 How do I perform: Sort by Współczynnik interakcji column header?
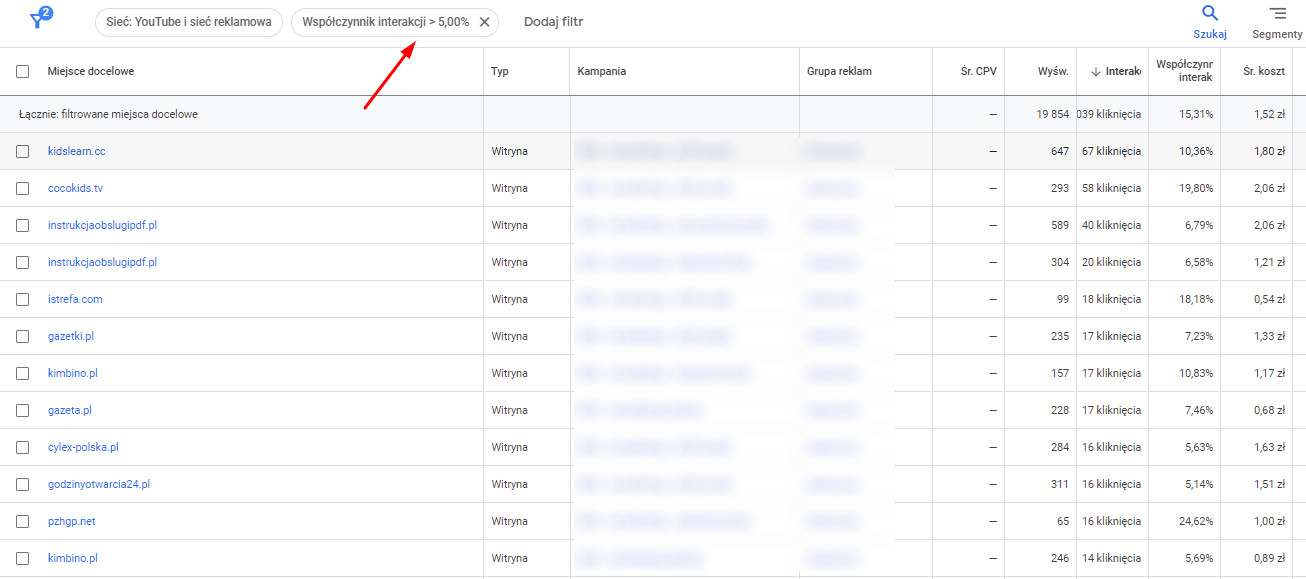click(1184, 71)
